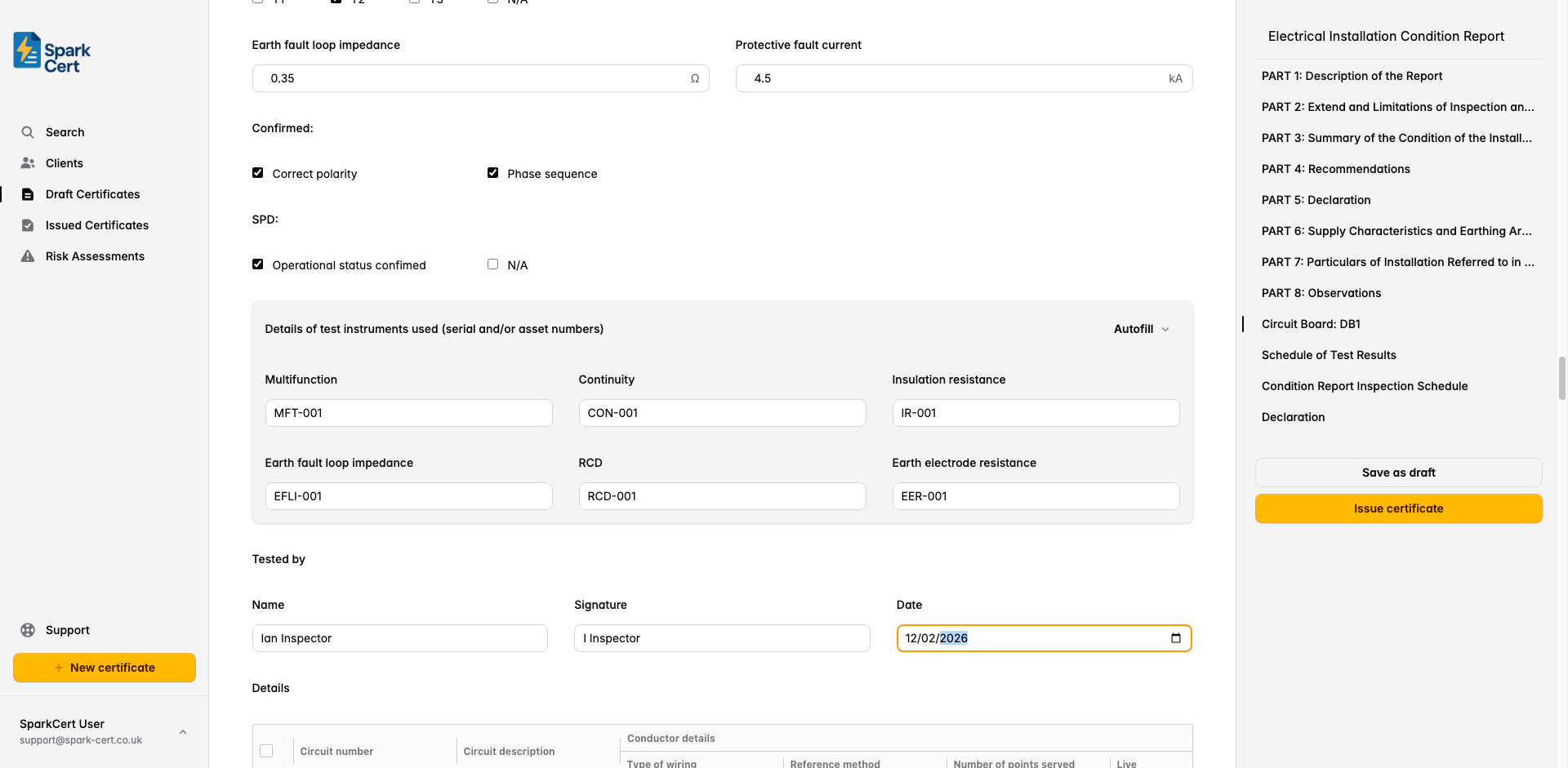
Task: Click the Clients people icon
Action: (x=28, y=163)
